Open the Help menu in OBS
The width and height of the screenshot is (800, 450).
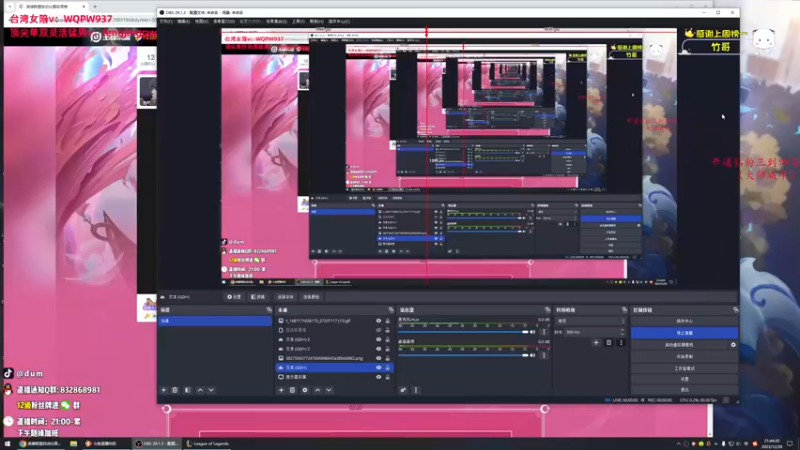click(316, 21)
